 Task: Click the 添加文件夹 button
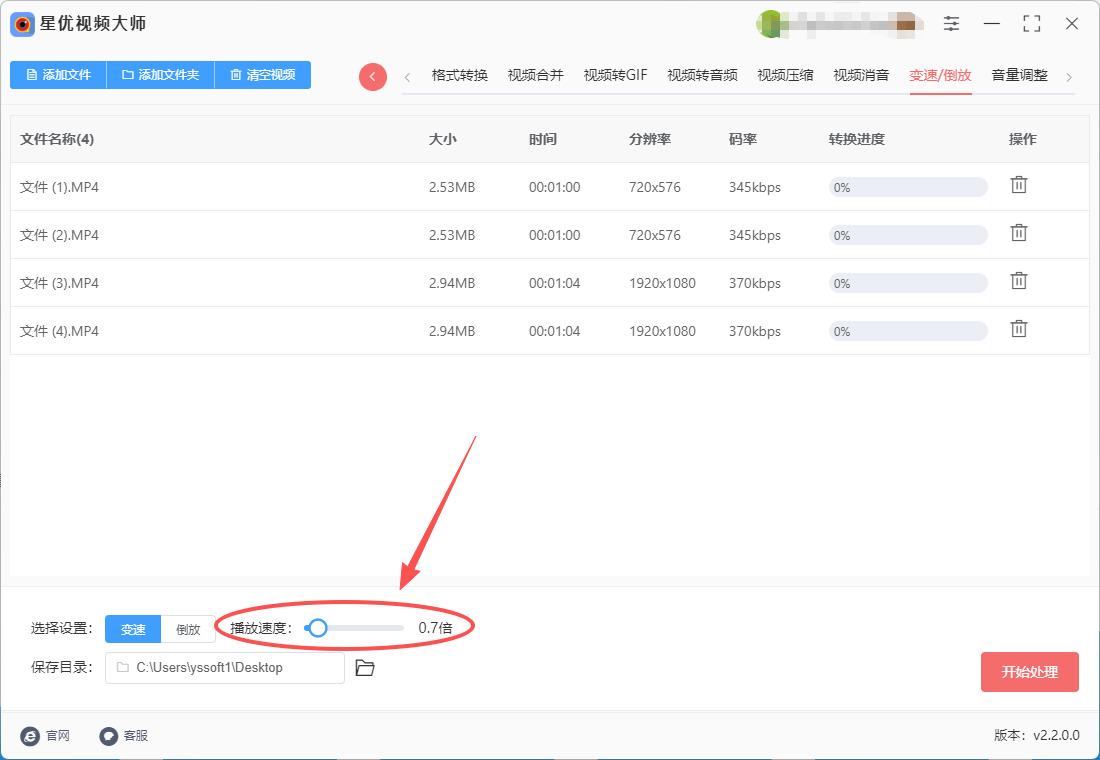click(x=160, y=75)
